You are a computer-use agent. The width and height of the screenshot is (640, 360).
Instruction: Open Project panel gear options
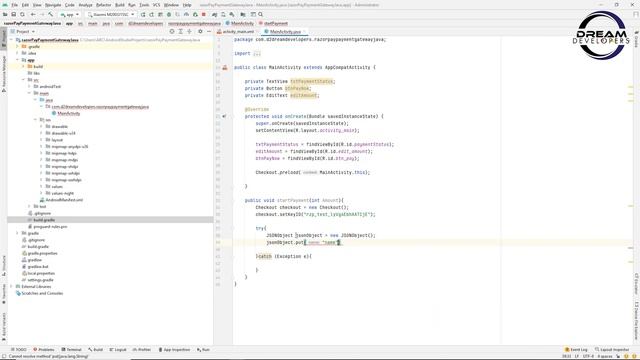click(x=200, y=31)
